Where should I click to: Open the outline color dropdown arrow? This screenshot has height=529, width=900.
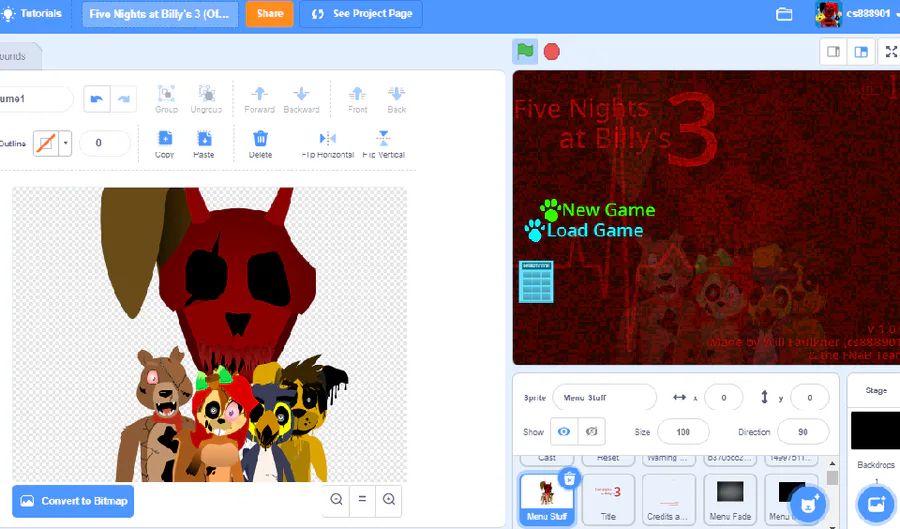click(65, 143)
